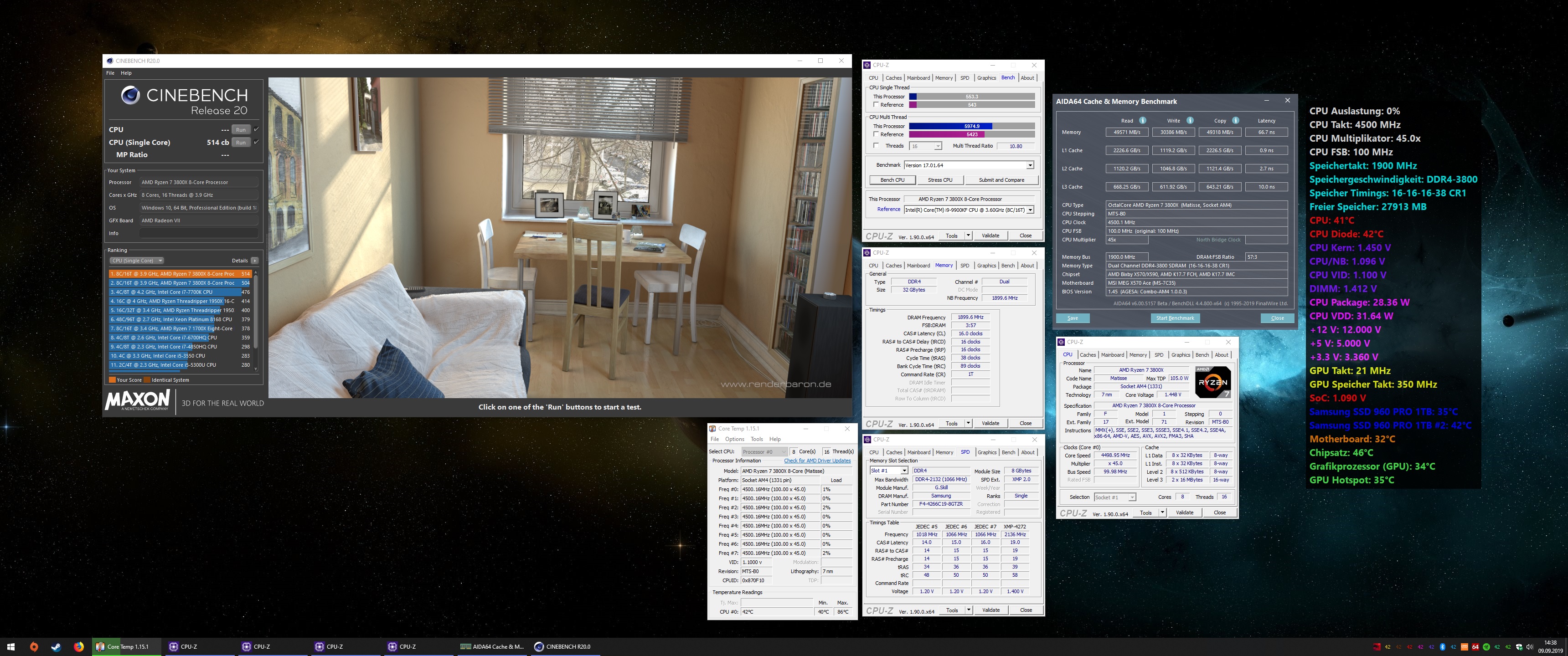Screen dimensions: 1568x656
Task: Open the Benchmark Version 17.01.64 dropdown
Action: coord(1030,165)
